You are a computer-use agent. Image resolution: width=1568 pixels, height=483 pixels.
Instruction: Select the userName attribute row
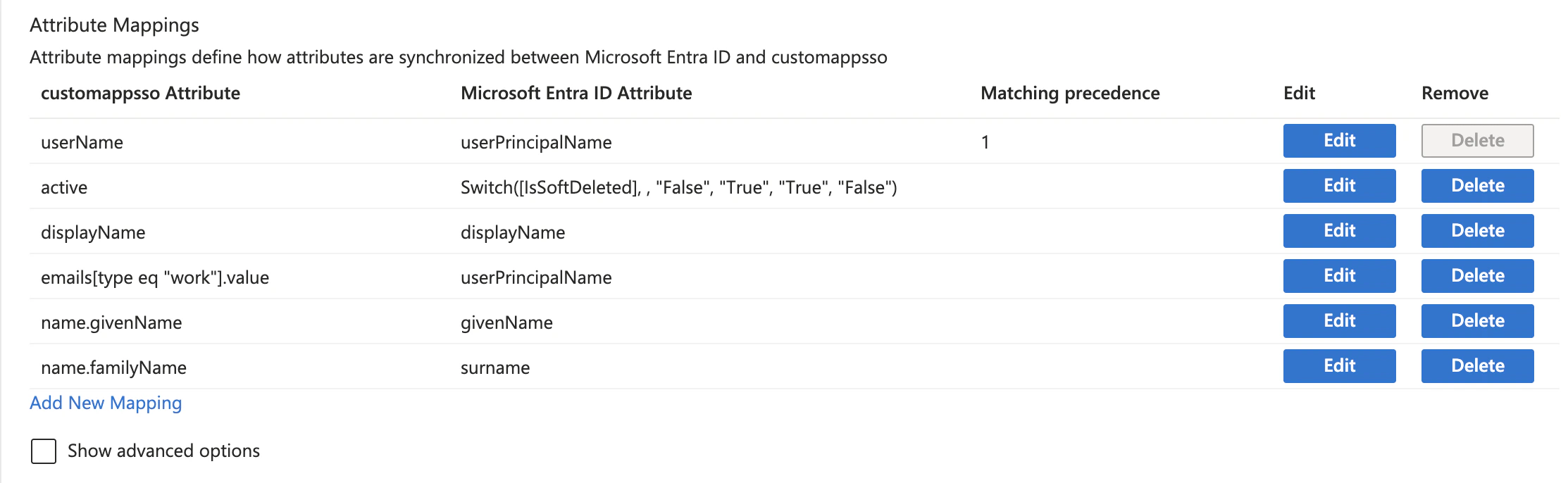82,142
